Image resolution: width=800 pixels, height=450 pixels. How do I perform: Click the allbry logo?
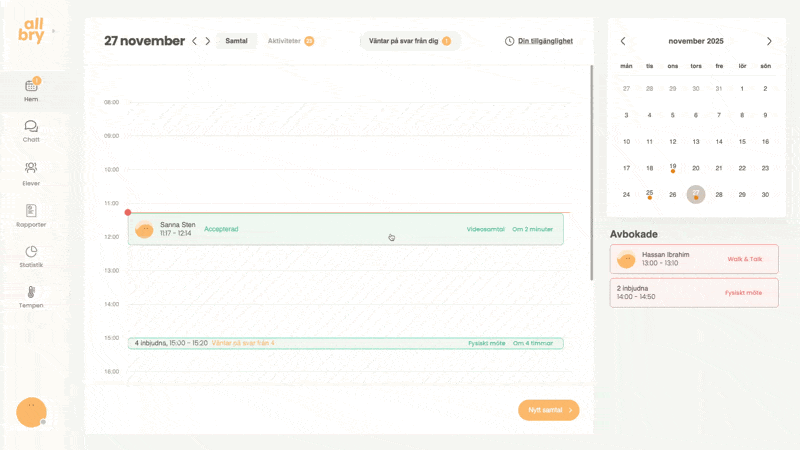tap(32, 30)
